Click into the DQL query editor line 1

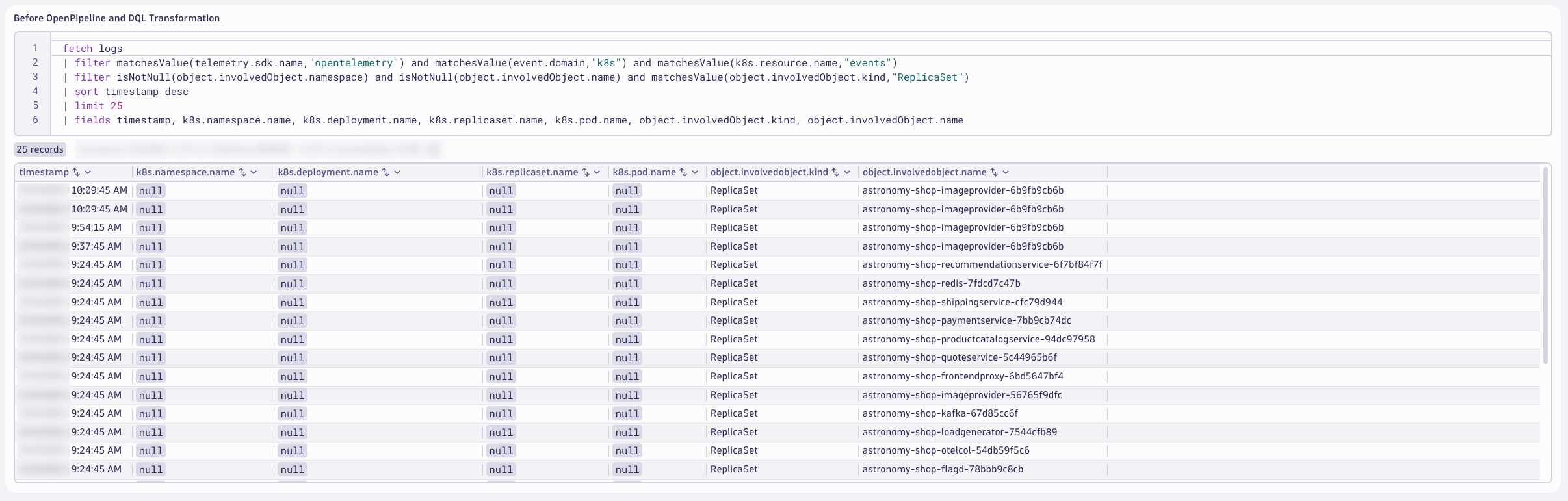800,49
